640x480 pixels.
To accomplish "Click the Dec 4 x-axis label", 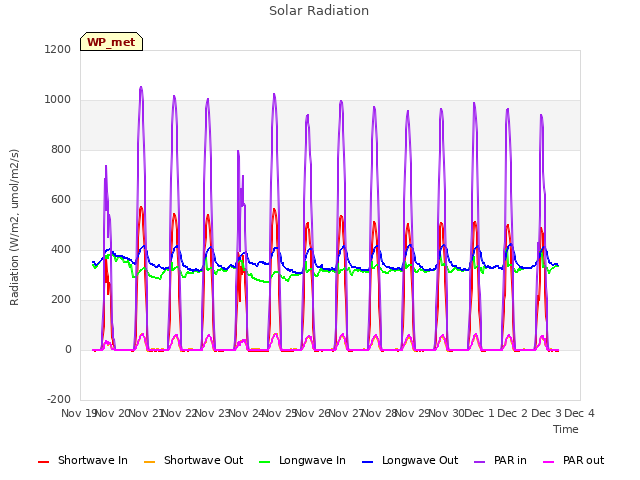I will click(x=579, y=413).
